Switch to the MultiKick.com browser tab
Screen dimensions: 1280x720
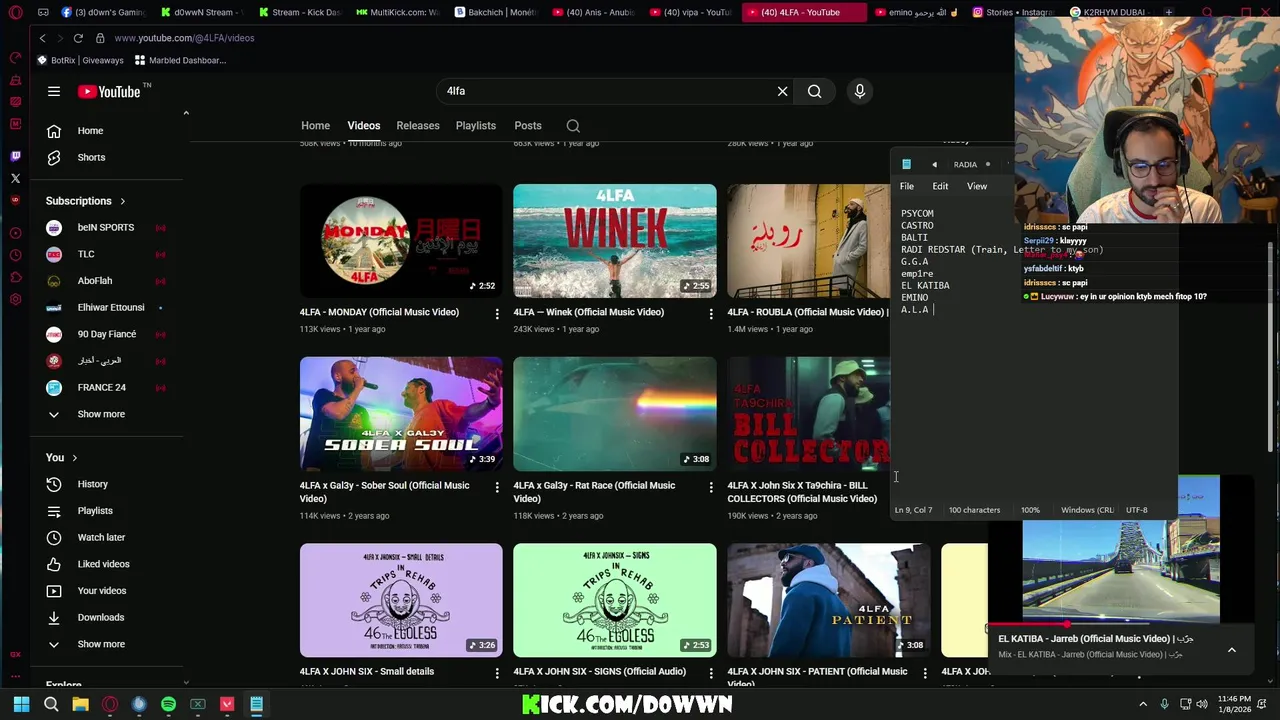pyautogui.click(x=397, y=12)
